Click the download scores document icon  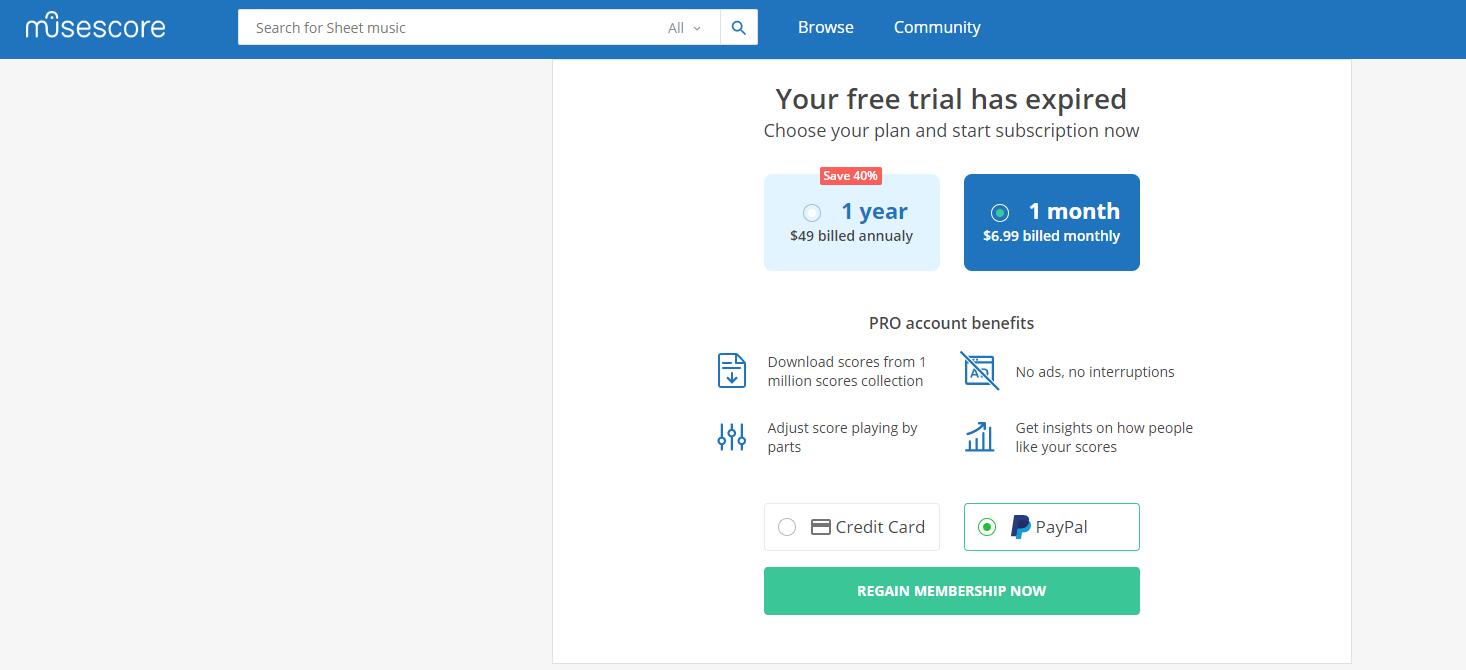click(732, 371)
